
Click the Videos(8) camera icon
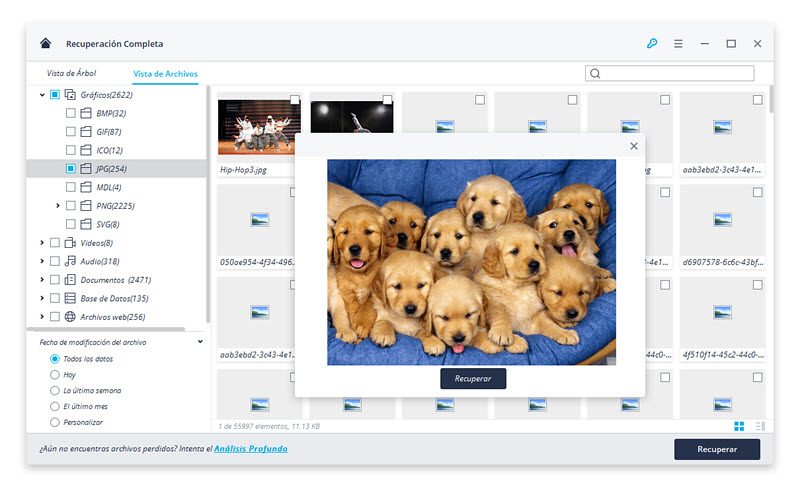pyautogui.click(x=70, y=243)
